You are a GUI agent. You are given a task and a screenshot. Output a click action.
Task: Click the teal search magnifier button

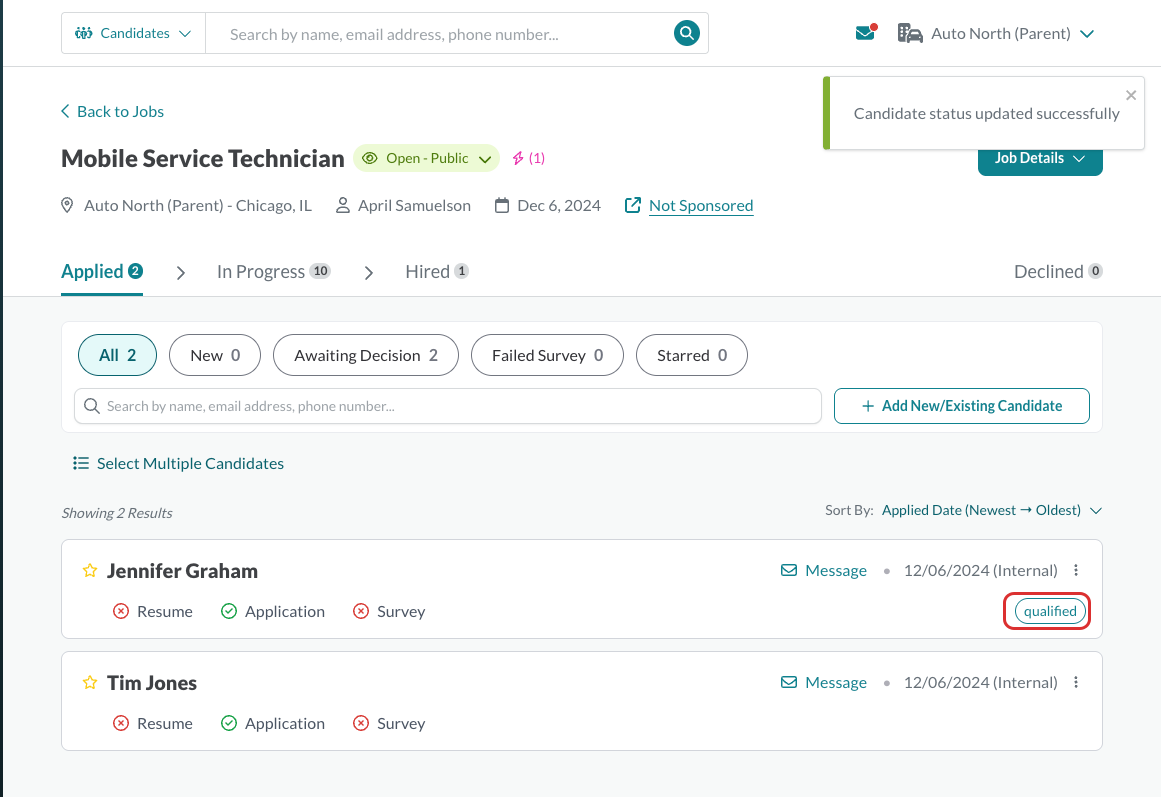[686, 33]
